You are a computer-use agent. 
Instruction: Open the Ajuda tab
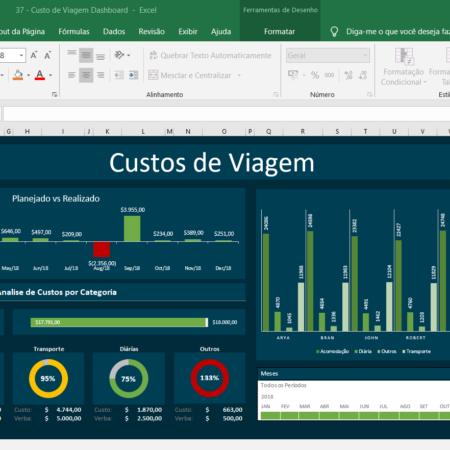pyautogui.click(x=221, y=32)
